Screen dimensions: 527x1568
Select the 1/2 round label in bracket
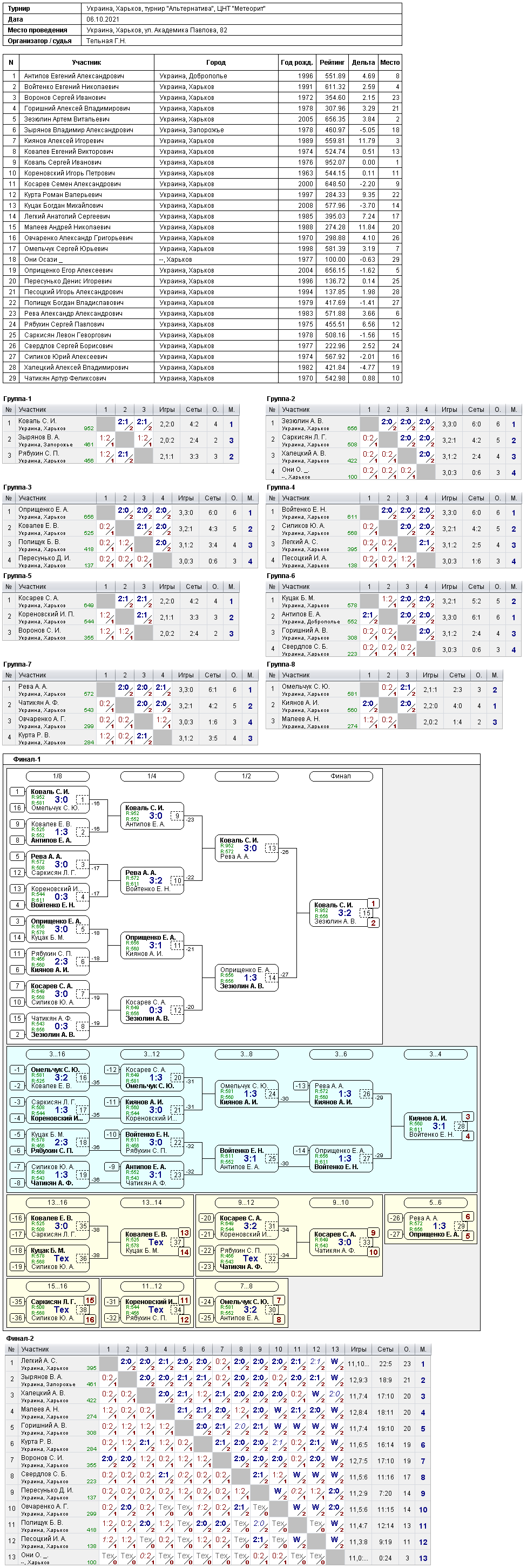pos(246,776)
